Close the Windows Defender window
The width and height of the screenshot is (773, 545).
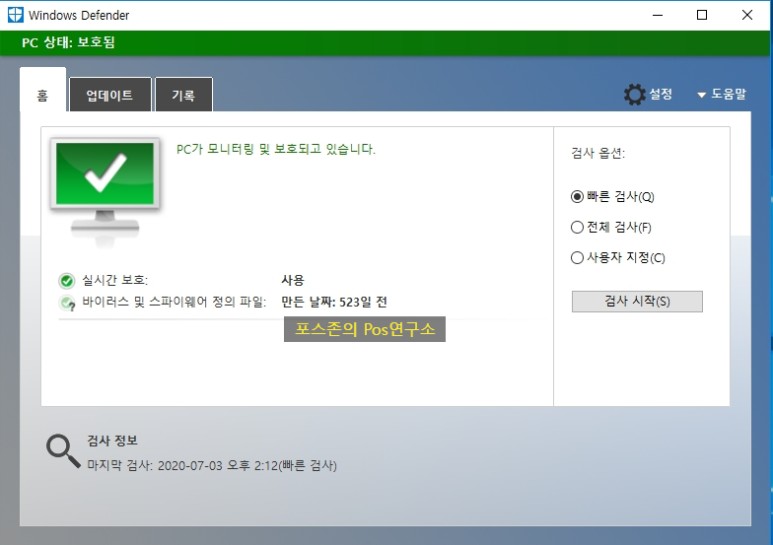pos(747,15)
